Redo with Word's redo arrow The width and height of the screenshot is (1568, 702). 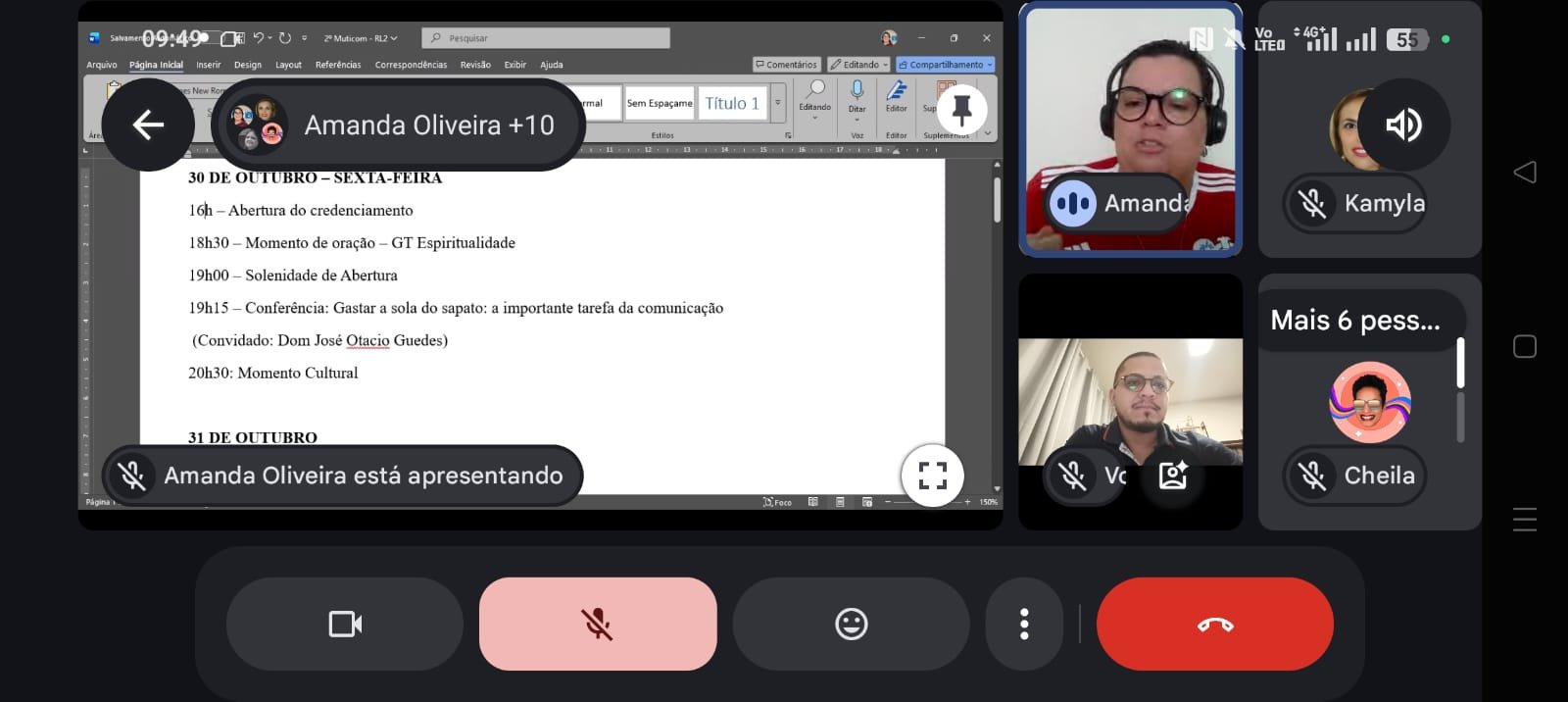click(285, 38)
